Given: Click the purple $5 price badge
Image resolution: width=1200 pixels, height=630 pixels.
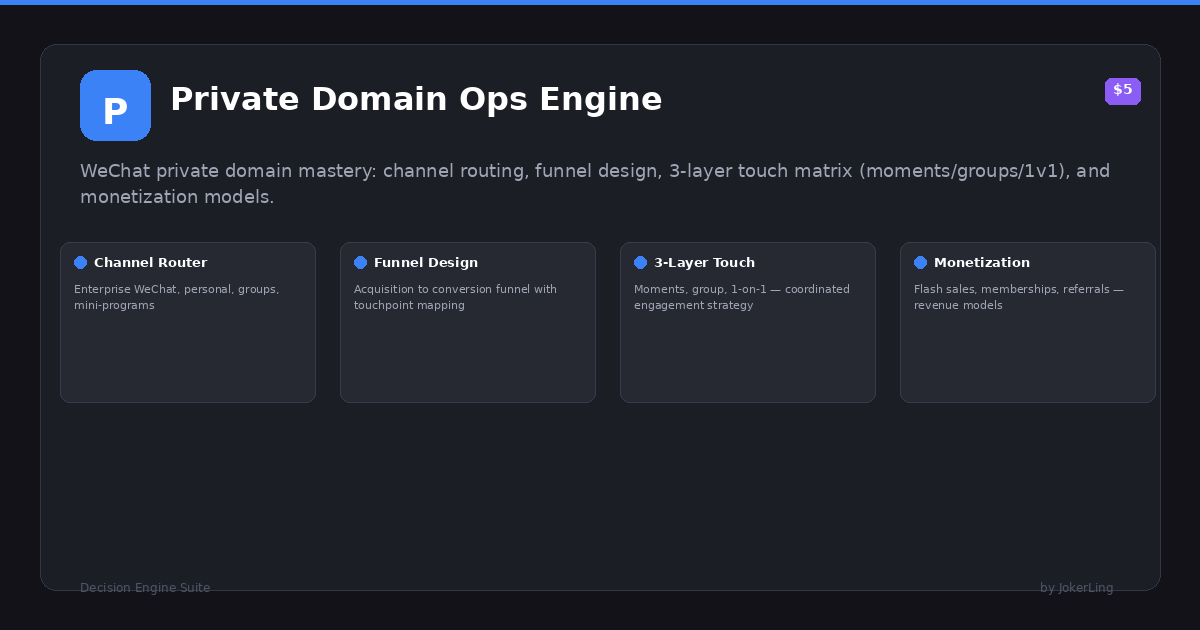Looking at the screenshot, I should coord(1122,91).
